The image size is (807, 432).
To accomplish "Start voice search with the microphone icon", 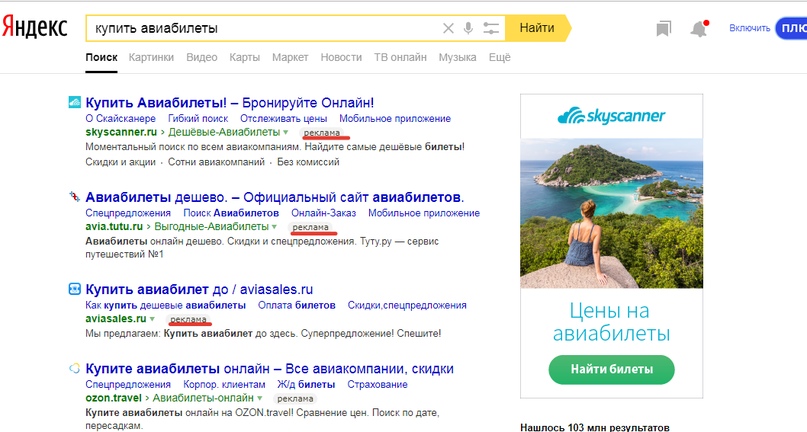I will (468, 28).
